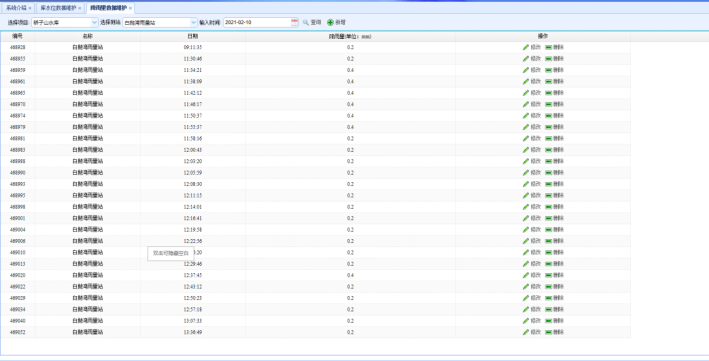709x361 pixels.
Task: Delete the 13:07:33 record
Action: [555, 321]
